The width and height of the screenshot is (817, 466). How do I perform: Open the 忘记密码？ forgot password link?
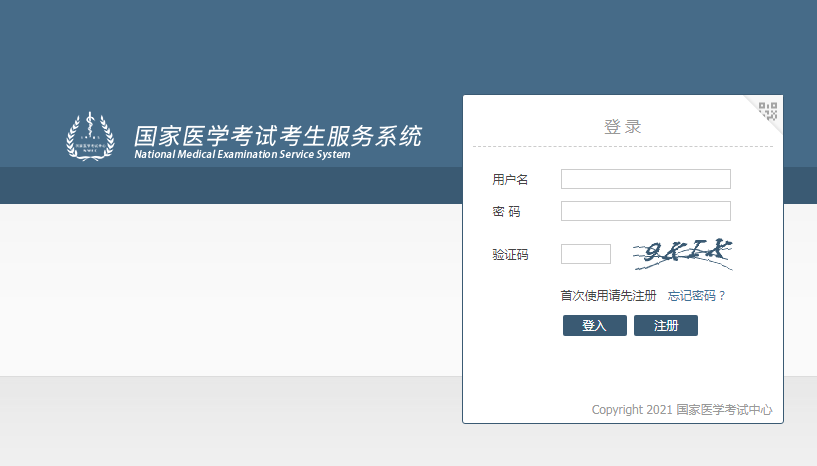(696, 295)
